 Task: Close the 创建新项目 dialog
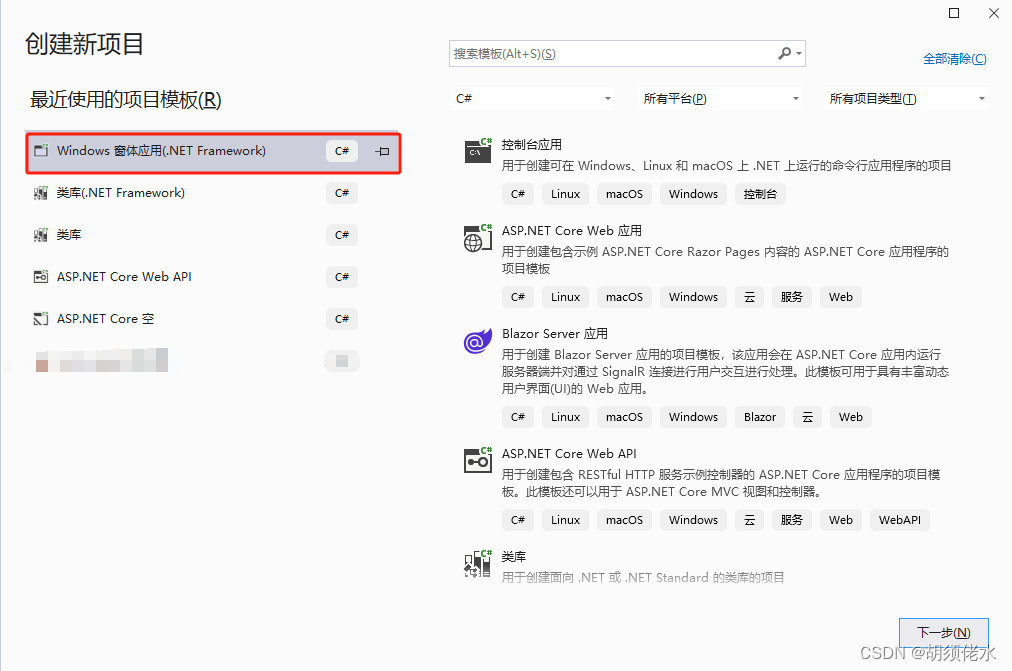tap(994, 13)
